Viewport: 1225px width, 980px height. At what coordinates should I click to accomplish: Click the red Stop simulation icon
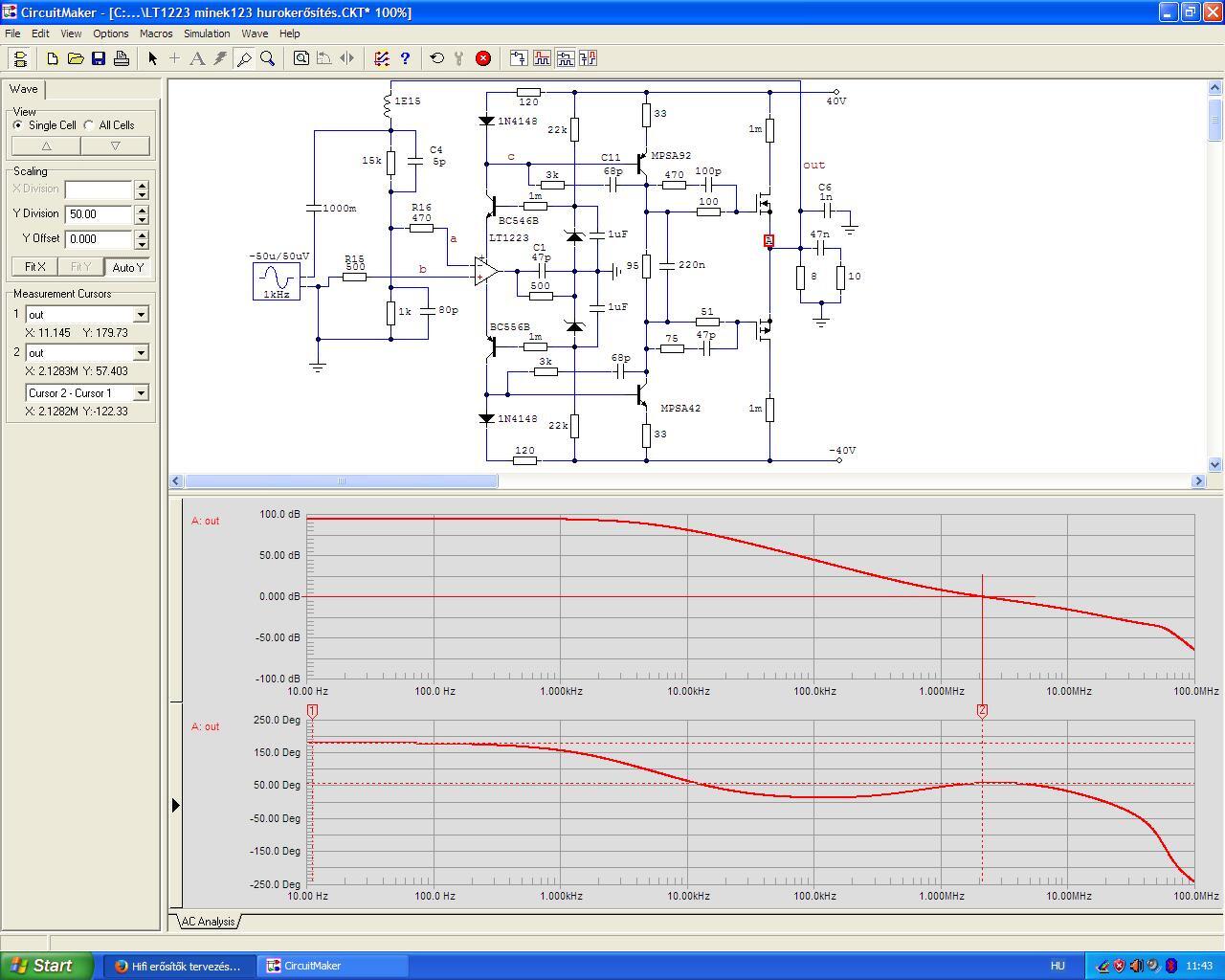(483, 58)
